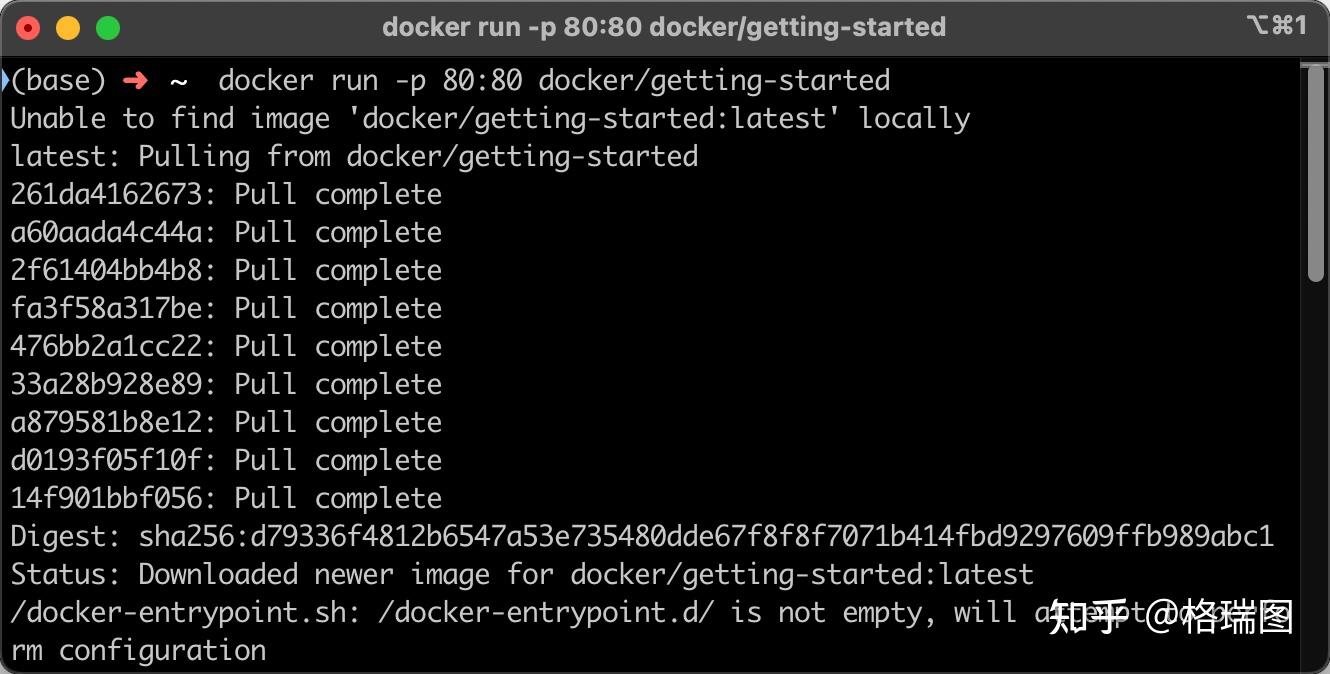The image size is (1330, 674).
Task: Click the red close window button
Action: pos(28,28)
